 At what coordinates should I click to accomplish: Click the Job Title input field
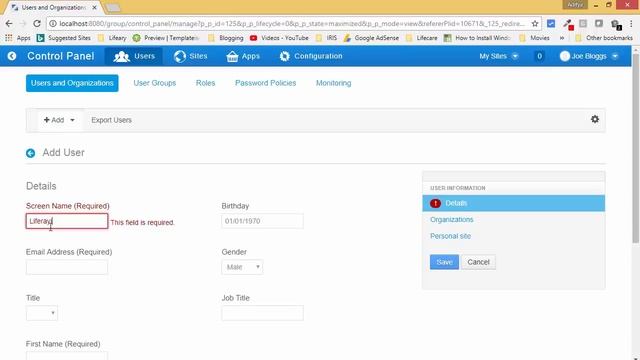coord(262,313)
